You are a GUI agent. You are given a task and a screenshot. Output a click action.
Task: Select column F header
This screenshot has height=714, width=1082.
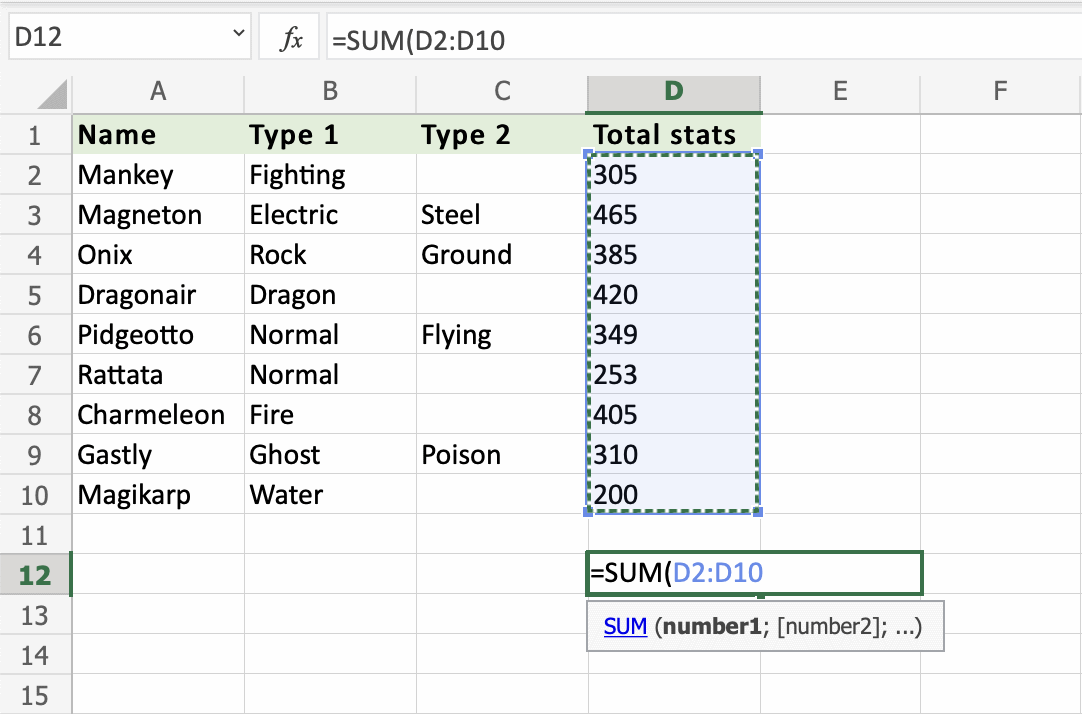[x=999, y=92]
